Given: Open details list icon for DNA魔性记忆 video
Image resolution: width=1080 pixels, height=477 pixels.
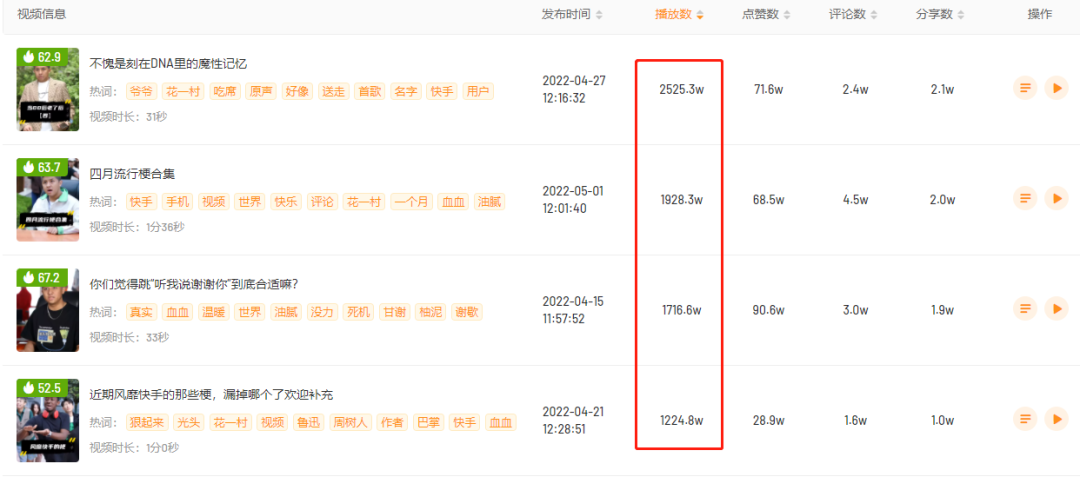Looking at the screenshot, I should click(x=1025, y=88).
